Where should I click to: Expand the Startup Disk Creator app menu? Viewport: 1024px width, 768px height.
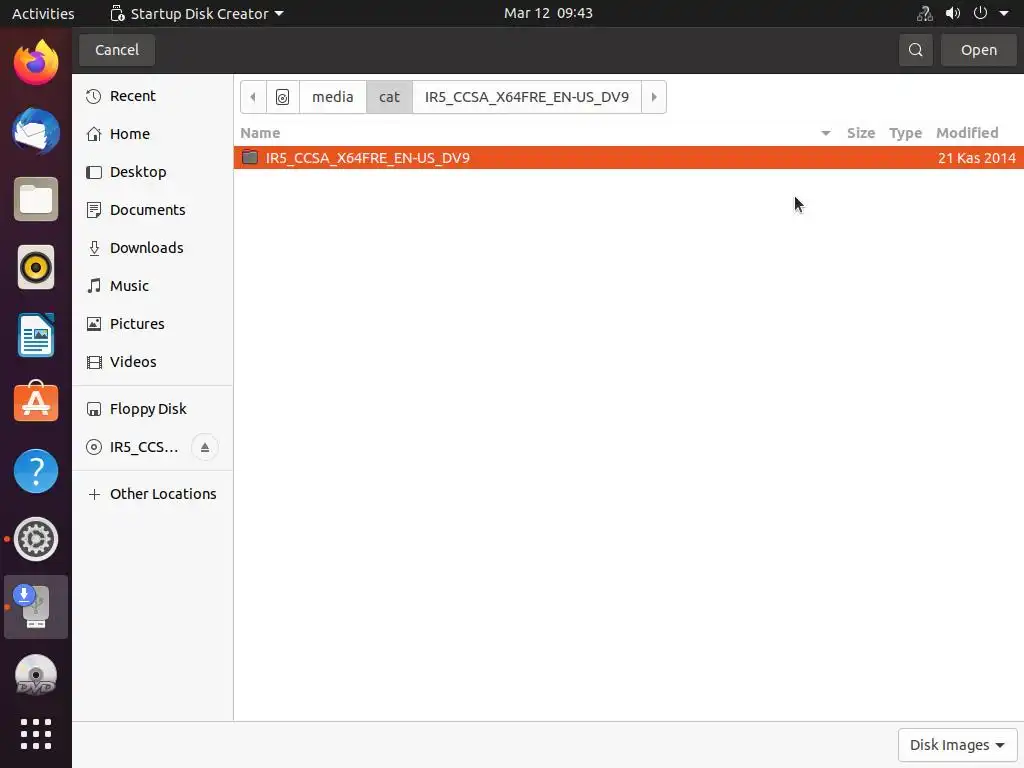click(197, 13)
